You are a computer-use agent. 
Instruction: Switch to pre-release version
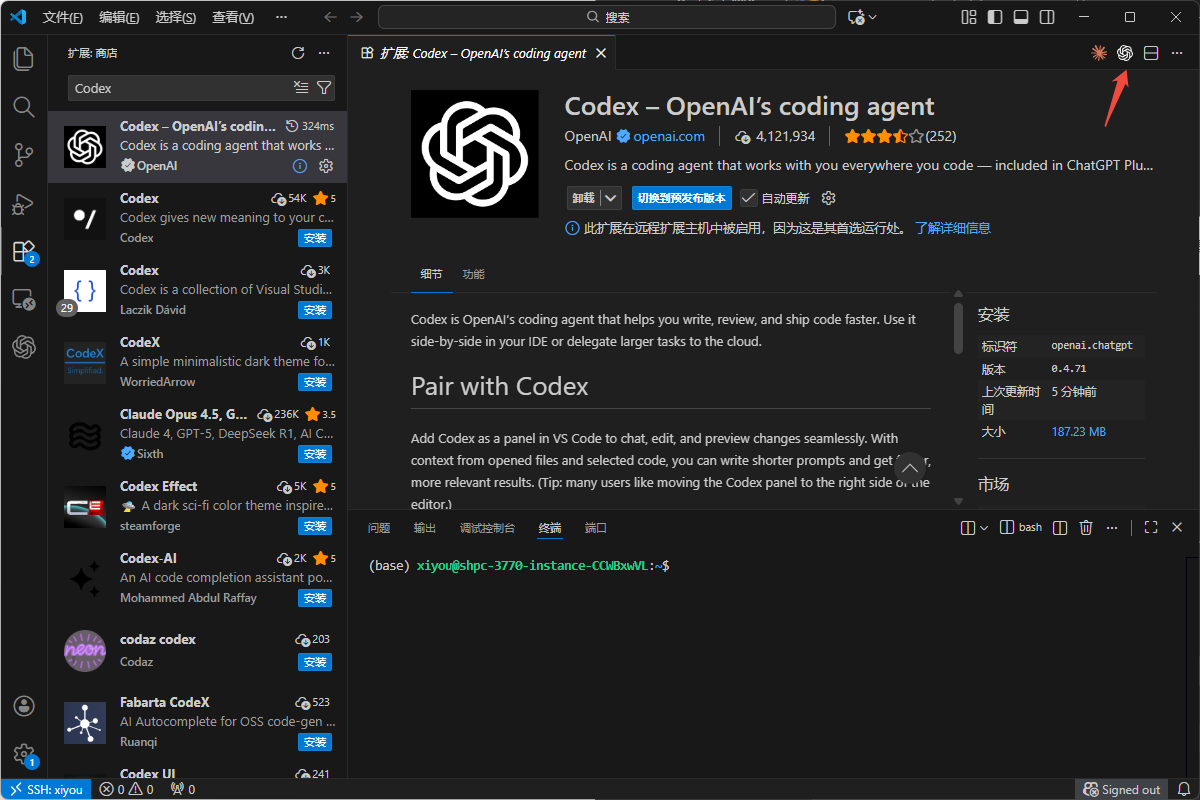(681, 198)
